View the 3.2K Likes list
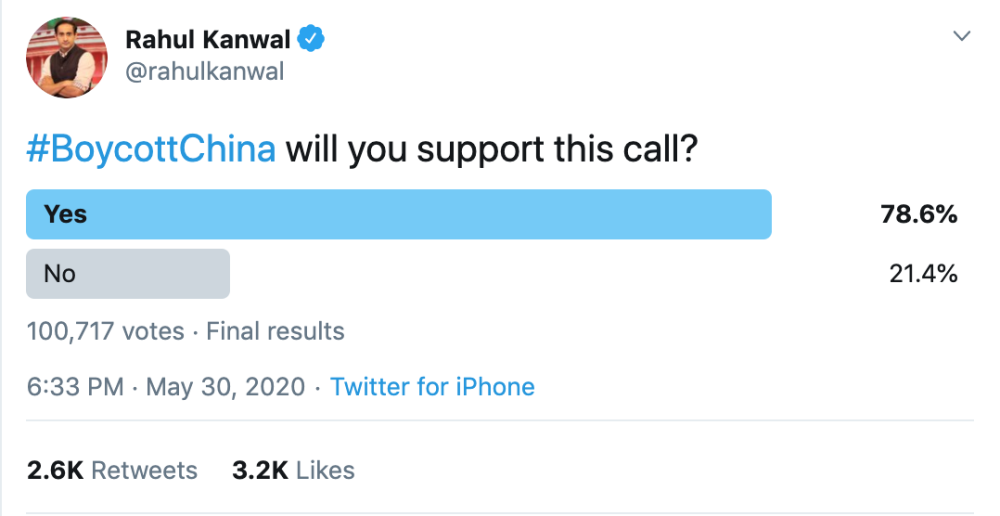 click(x=293, y=470)
